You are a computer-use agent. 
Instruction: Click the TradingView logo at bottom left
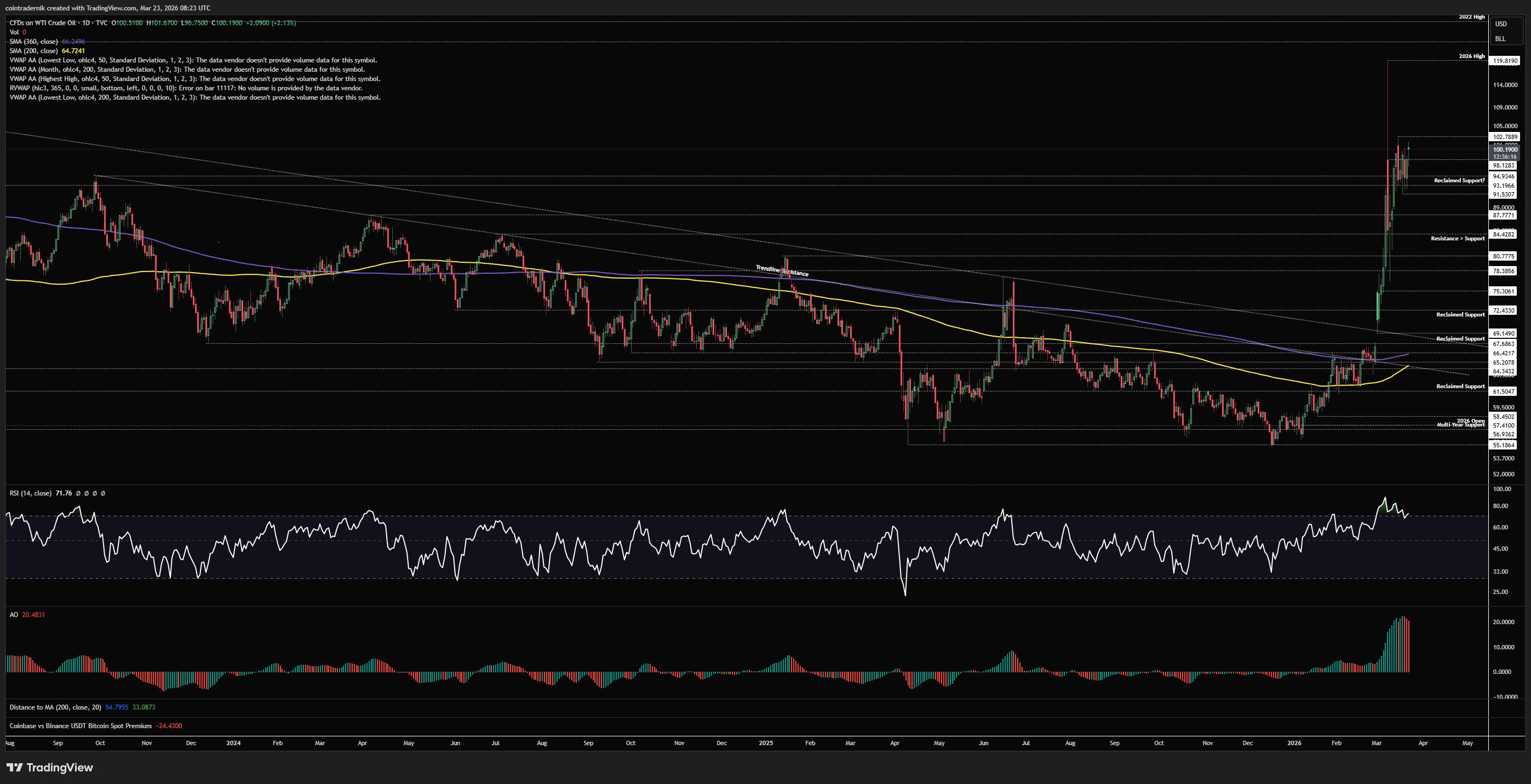(50, 768)
